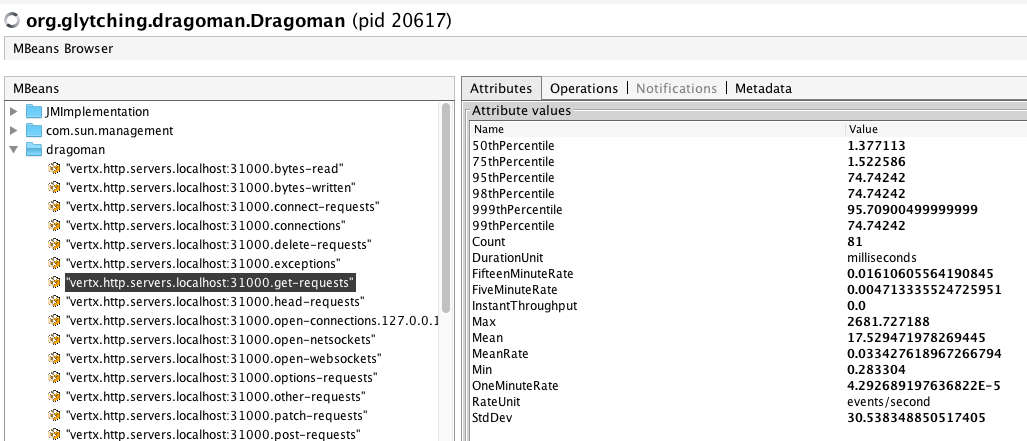Click the bean icon beside head-requests
The height and width of the screenshot is (441, 1027).
click(x=54, y=302)
